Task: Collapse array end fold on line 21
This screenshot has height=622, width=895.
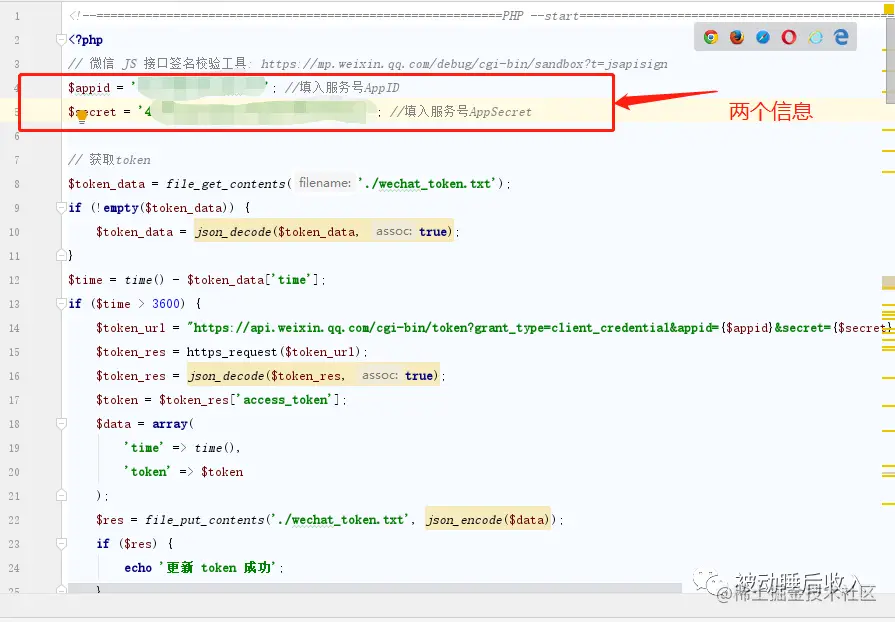Action: pyautogui.click(x=61, y=495)
